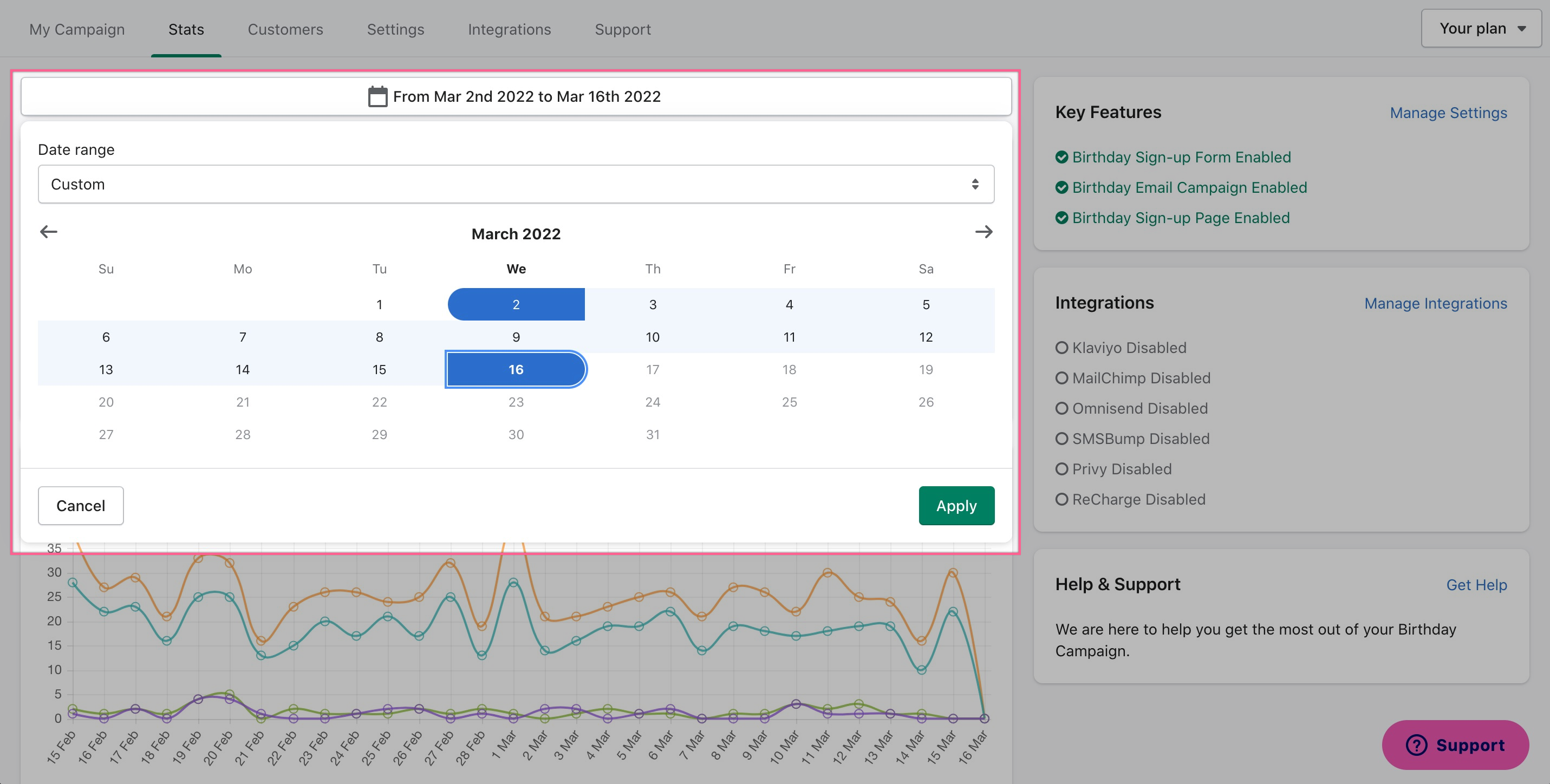Go to next month with right arrow
Viewport: 1550px width, 784px height.
983,232
